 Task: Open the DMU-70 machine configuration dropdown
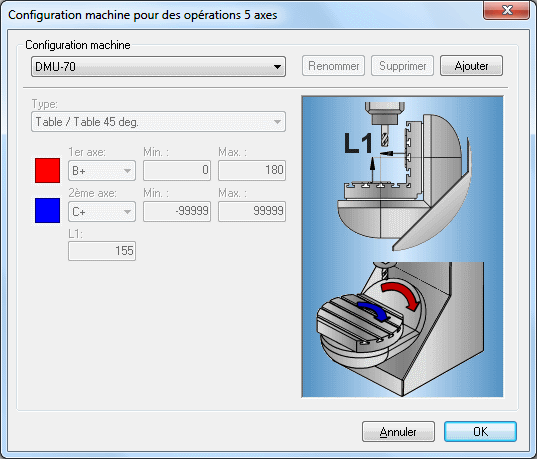(158, 66)
